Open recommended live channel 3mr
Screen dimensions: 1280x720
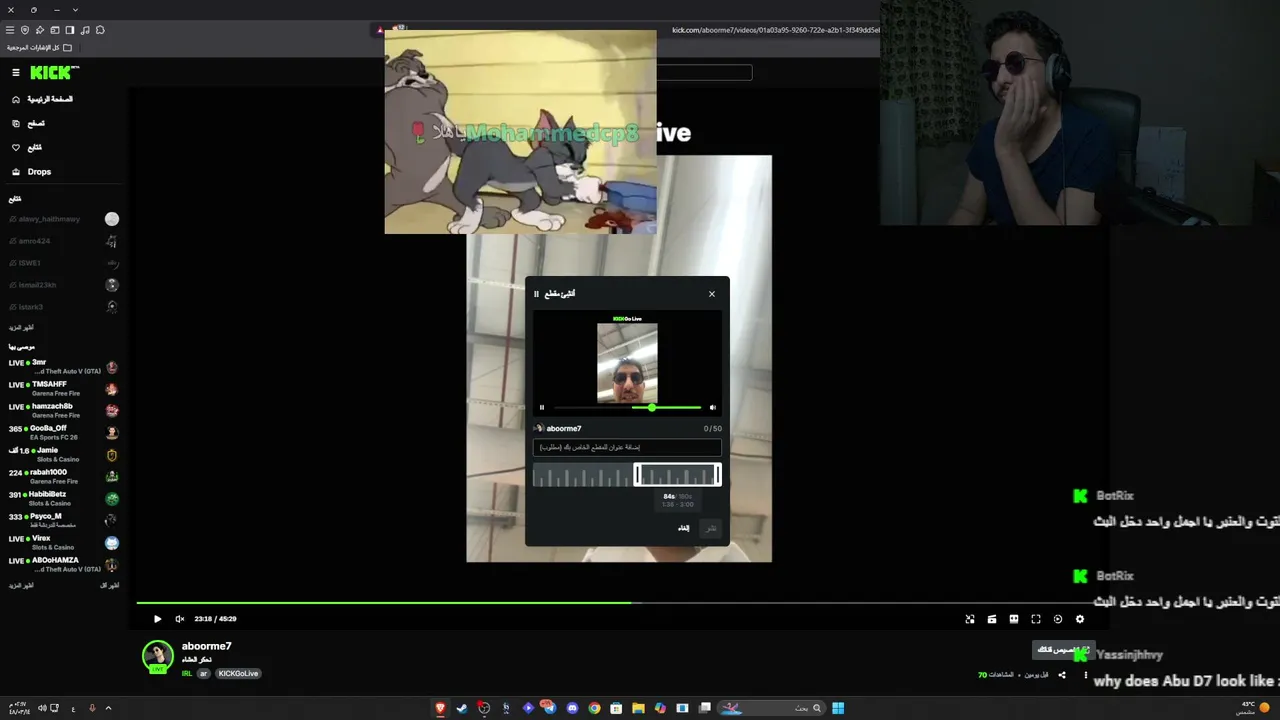[63, 366]
